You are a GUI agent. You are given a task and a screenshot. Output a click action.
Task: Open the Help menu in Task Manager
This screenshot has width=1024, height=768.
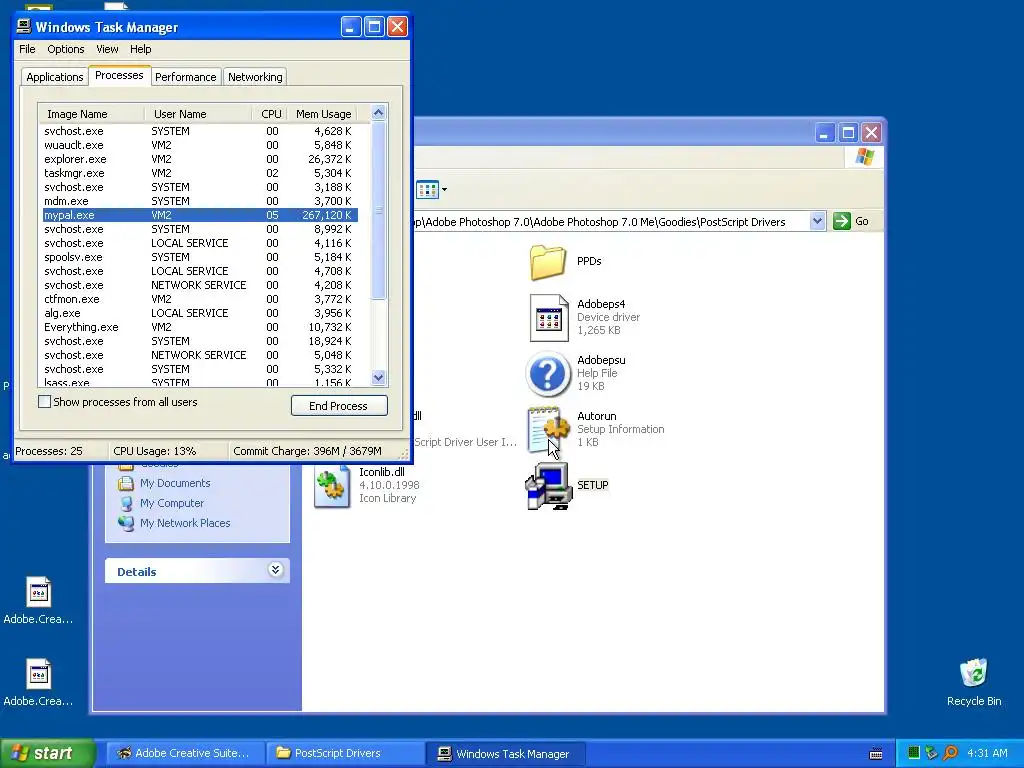[x=140, y=49]
